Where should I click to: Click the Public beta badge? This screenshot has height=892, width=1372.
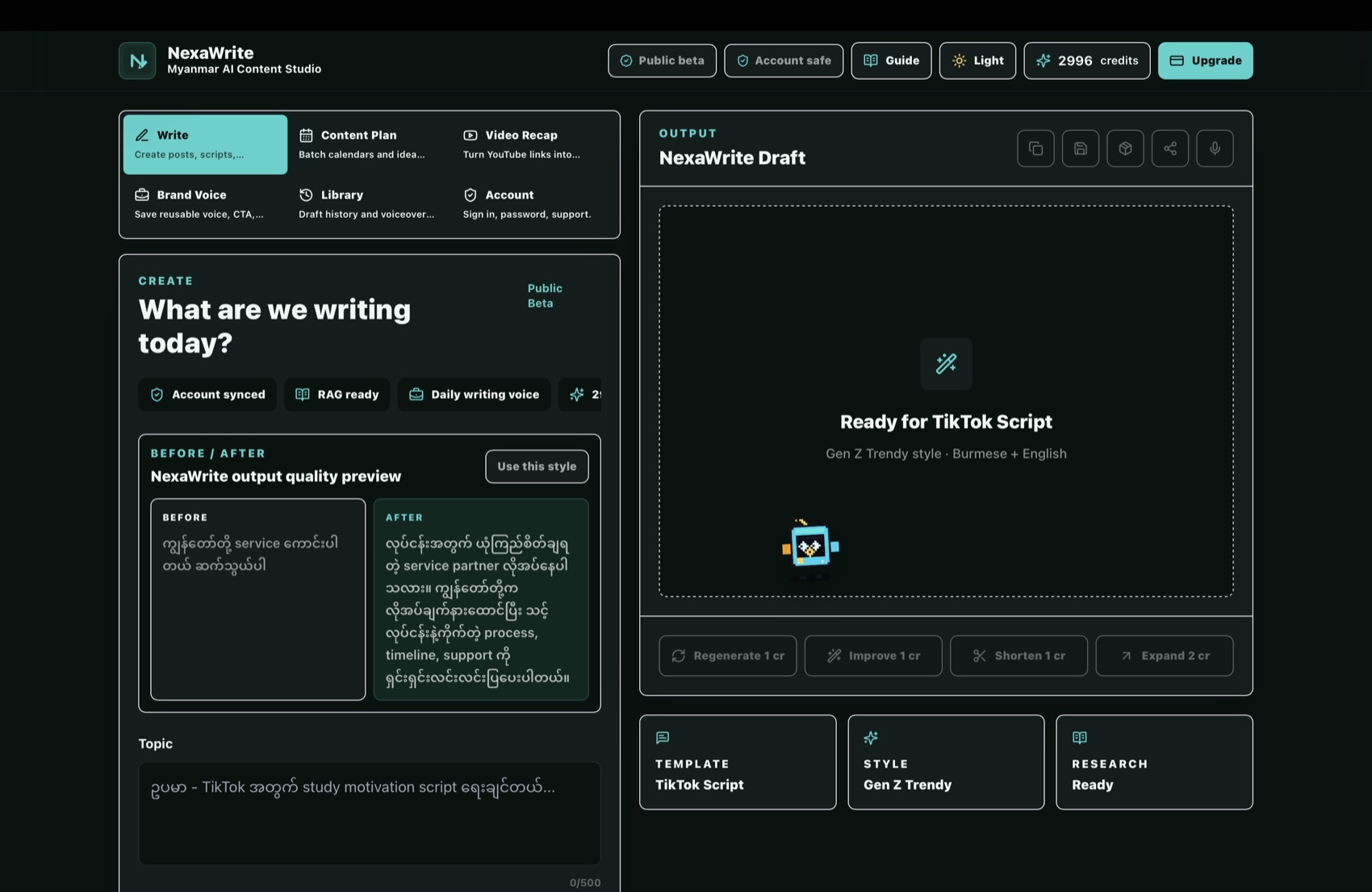point(662,61)
